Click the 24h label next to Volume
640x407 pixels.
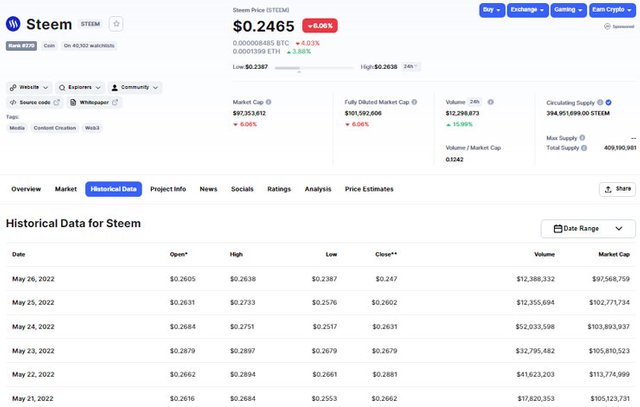475,102
